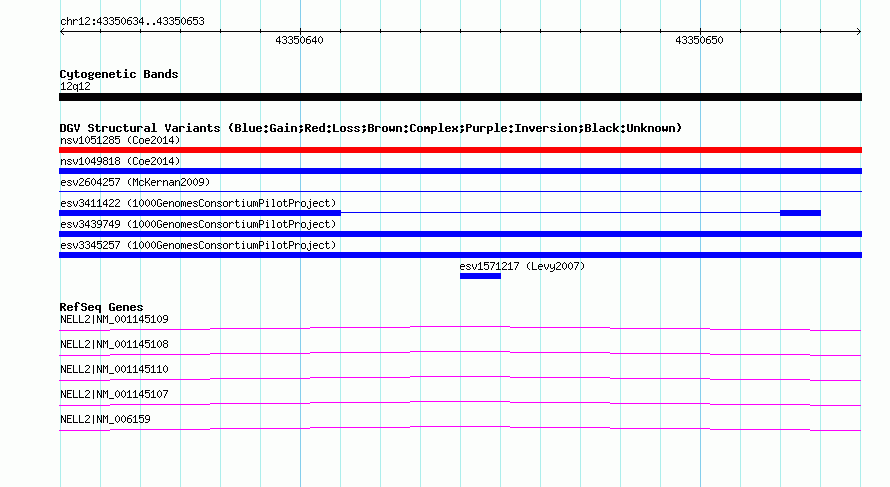Open variant esv3345257 label

(198, 245)
